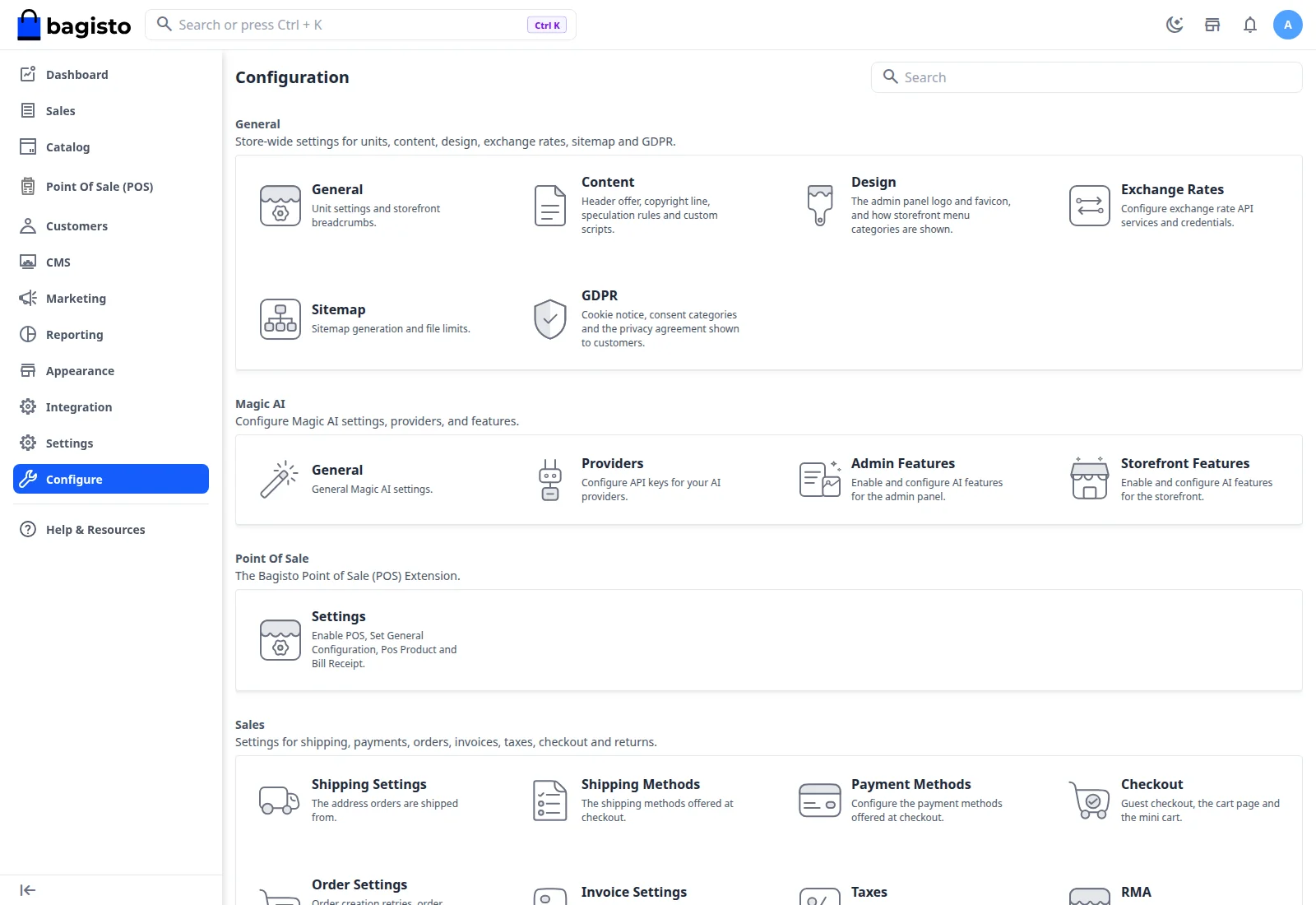The width and height of the screenshot is (1316, 905).
Task: Click the GDPR shield icon
Action: click(x=550, y=319)
